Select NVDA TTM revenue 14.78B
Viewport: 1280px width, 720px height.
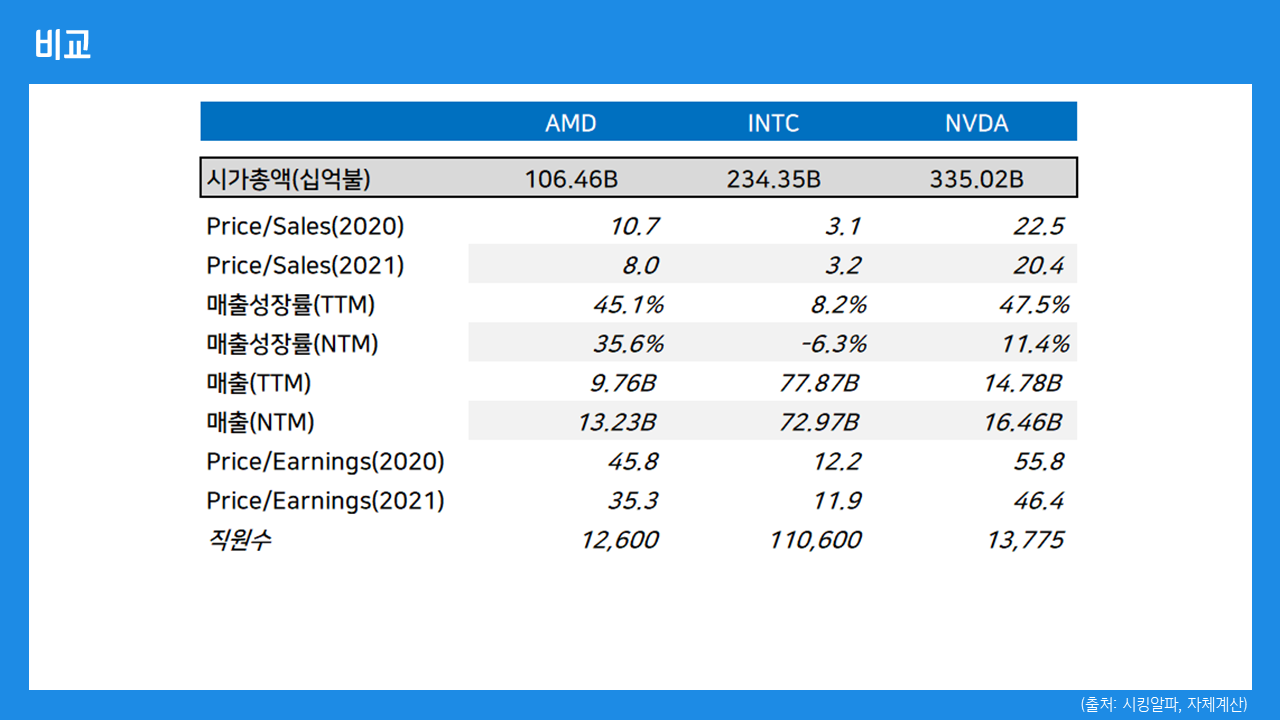(x=1022, y=382)
